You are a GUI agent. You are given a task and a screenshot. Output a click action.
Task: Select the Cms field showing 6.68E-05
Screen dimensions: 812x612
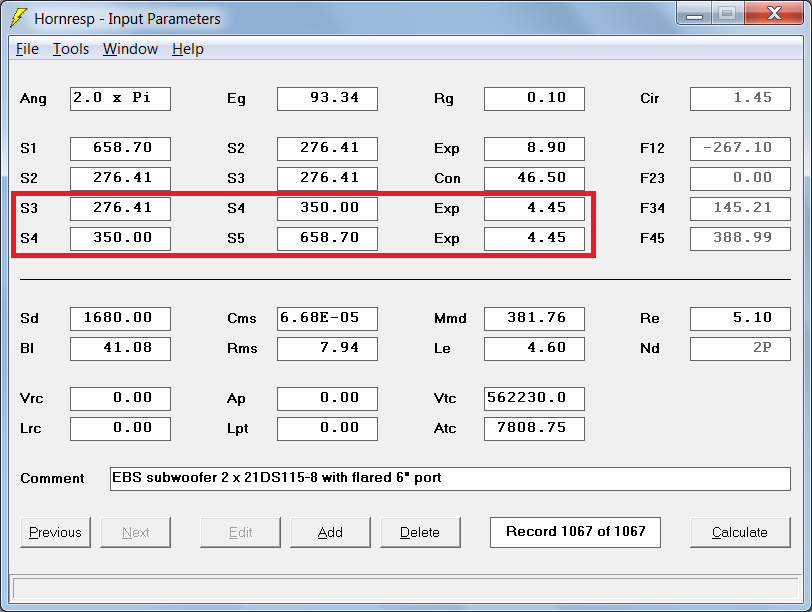327,319
